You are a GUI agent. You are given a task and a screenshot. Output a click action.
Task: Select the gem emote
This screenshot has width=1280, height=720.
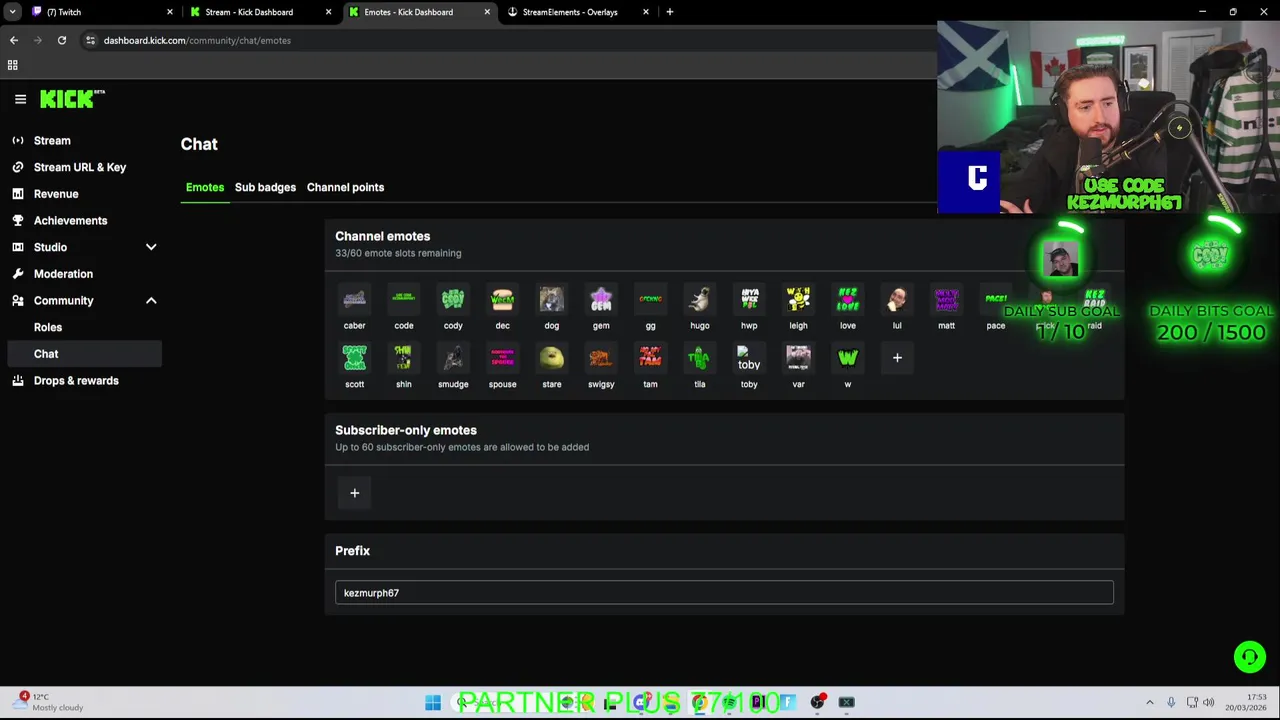tap(601, 299)
